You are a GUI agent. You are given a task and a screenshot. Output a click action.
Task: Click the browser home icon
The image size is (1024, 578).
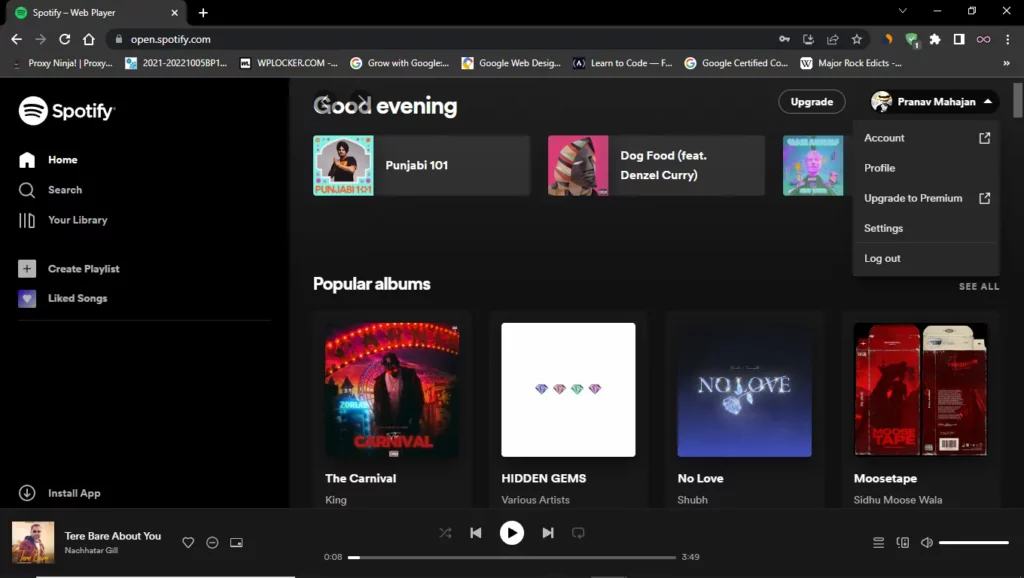(89, 39)
